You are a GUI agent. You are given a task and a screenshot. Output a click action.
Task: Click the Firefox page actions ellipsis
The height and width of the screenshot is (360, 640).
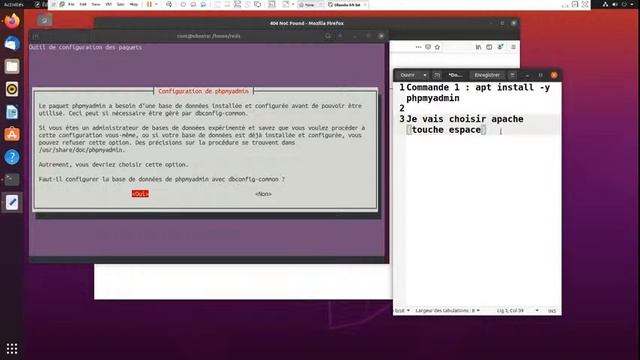[418, 47]
